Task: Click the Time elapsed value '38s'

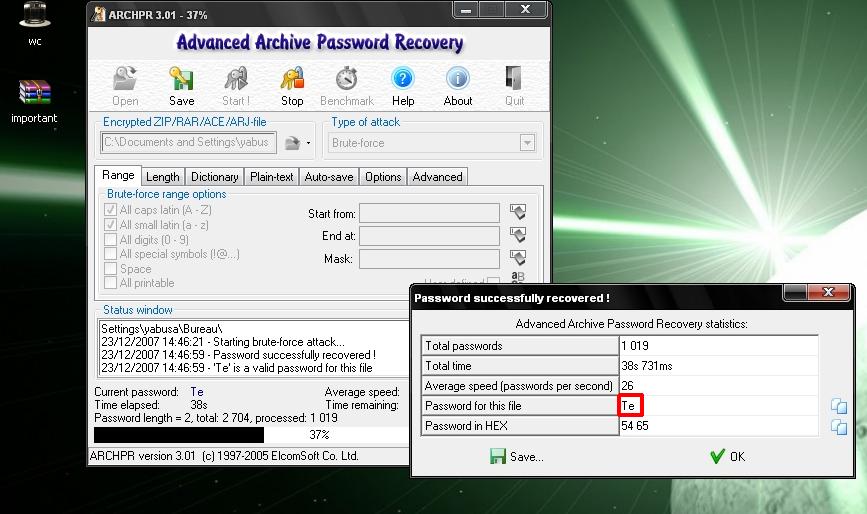Action: point(199,405)
